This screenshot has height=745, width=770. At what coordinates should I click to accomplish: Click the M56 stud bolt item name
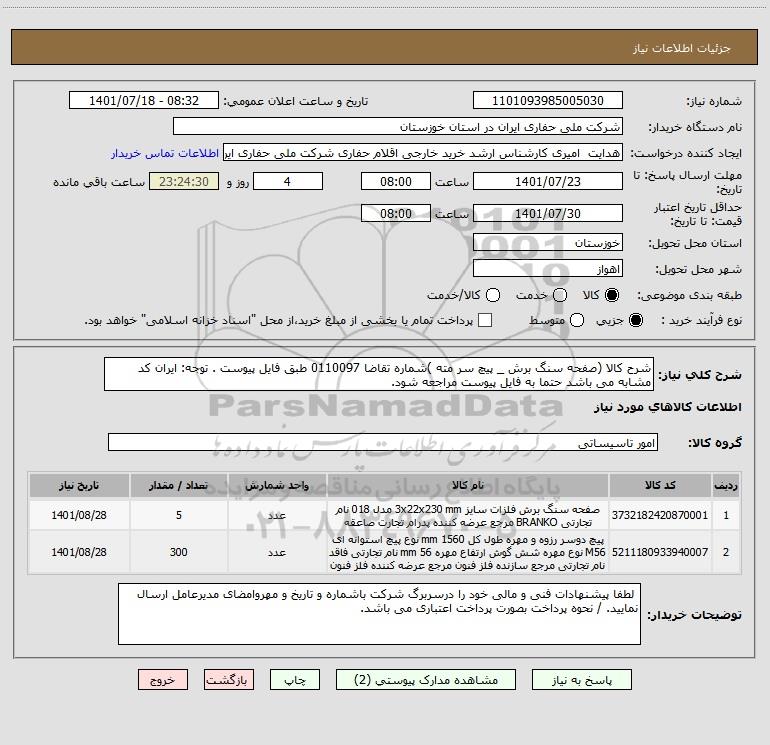(x=467, y=552)
